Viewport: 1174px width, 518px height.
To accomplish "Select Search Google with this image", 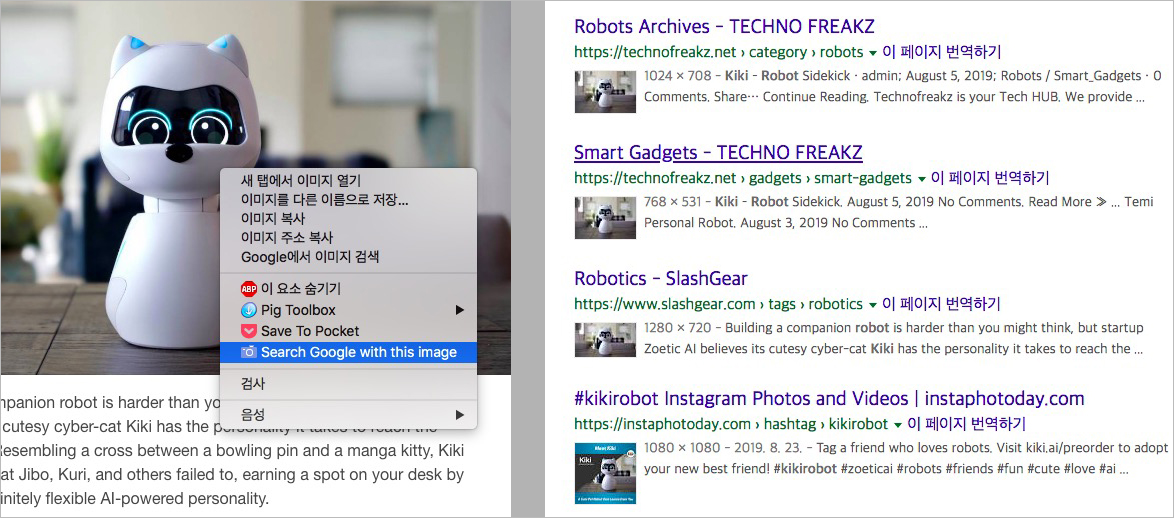I will pos(348,352).
